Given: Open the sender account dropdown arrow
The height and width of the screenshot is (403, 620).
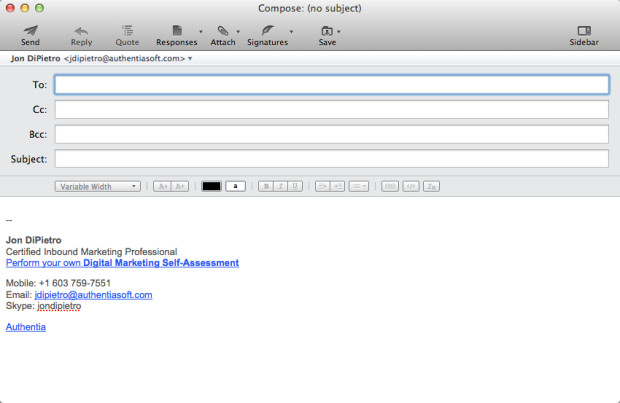Looking at the screenshot, I should (x=190, y=59).
